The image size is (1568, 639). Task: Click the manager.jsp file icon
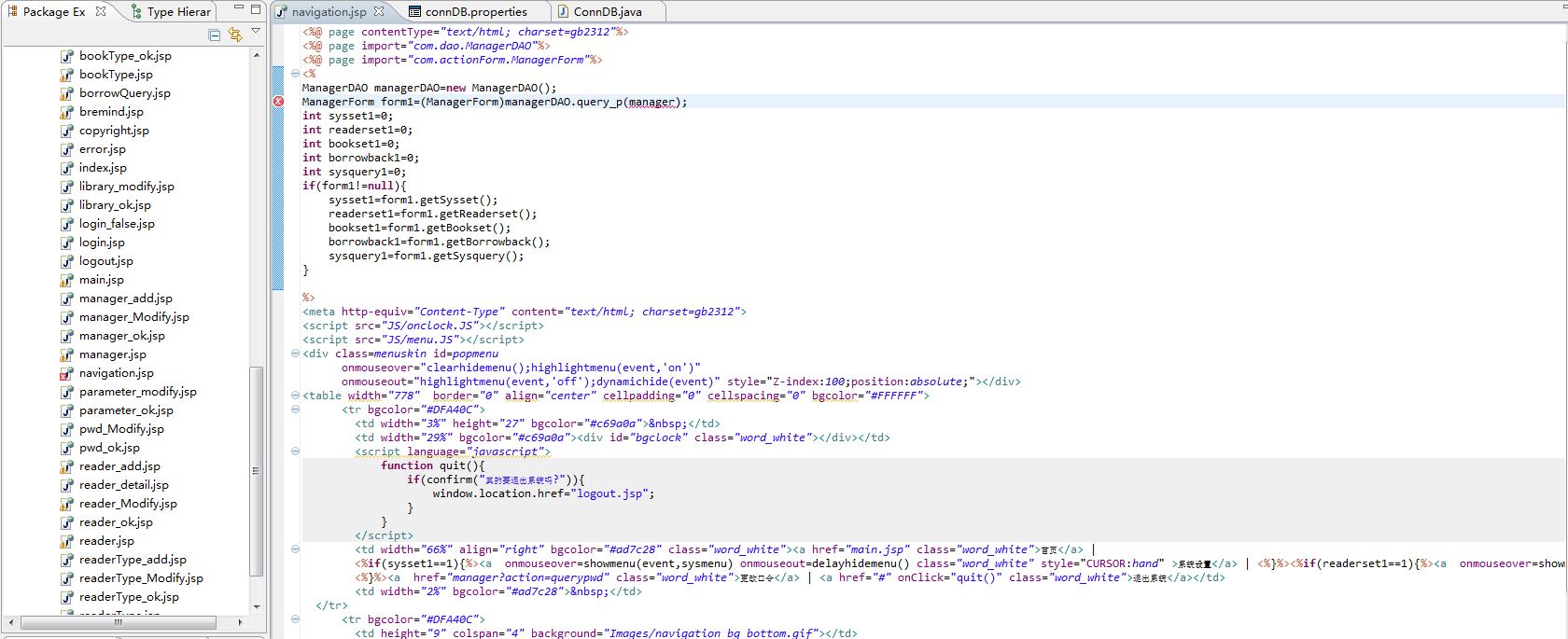pos(67,354)
